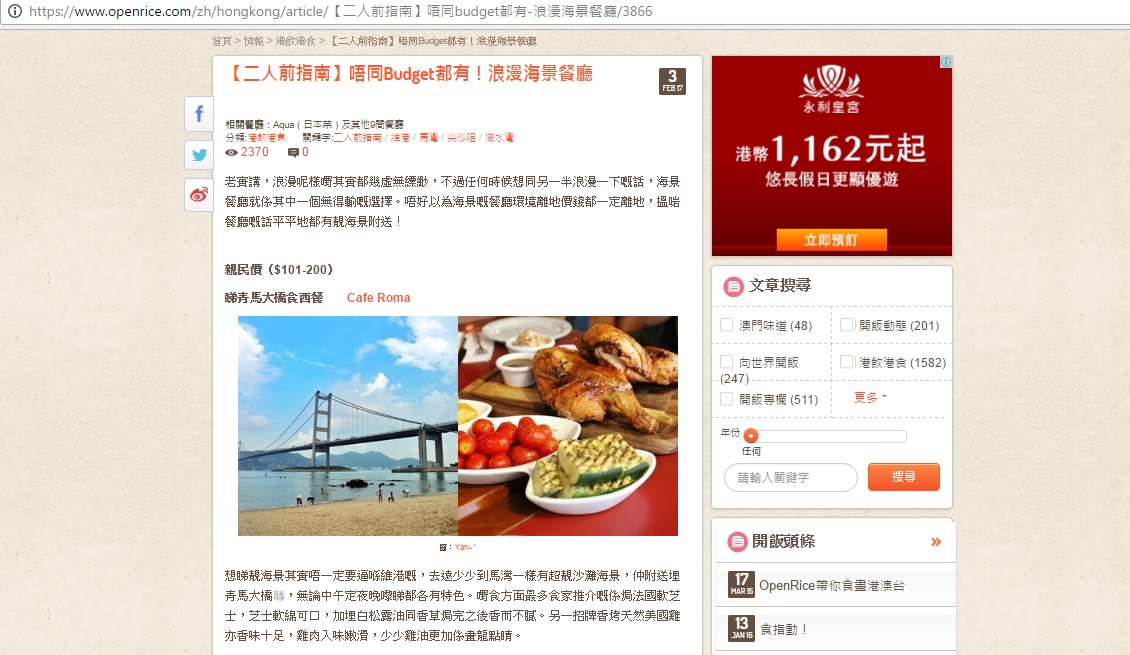
Task: Check the 澳門味道 (48) checkbox
Action: coord(726,325)
